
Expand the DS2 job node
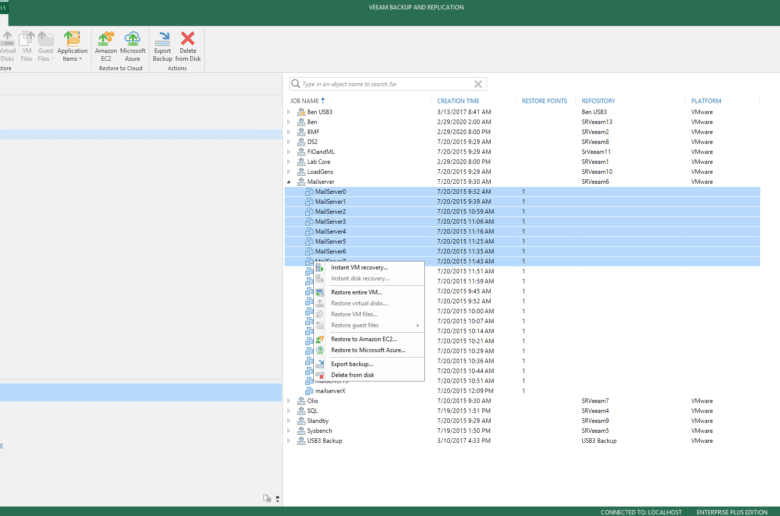(289, 142)
